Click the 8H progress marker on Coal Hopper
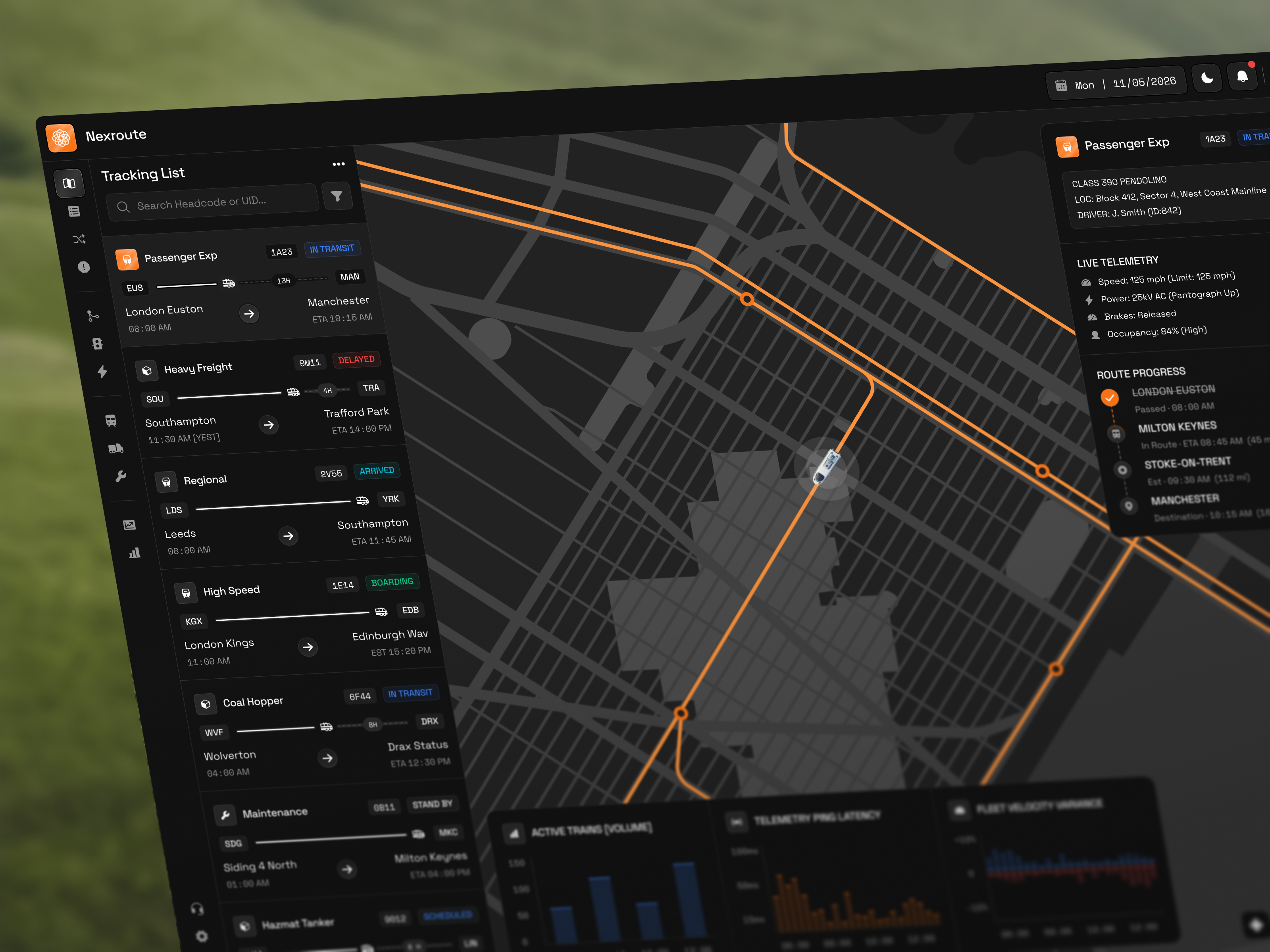This screenshot has height=952, width=1270. [x=373, y=725]
